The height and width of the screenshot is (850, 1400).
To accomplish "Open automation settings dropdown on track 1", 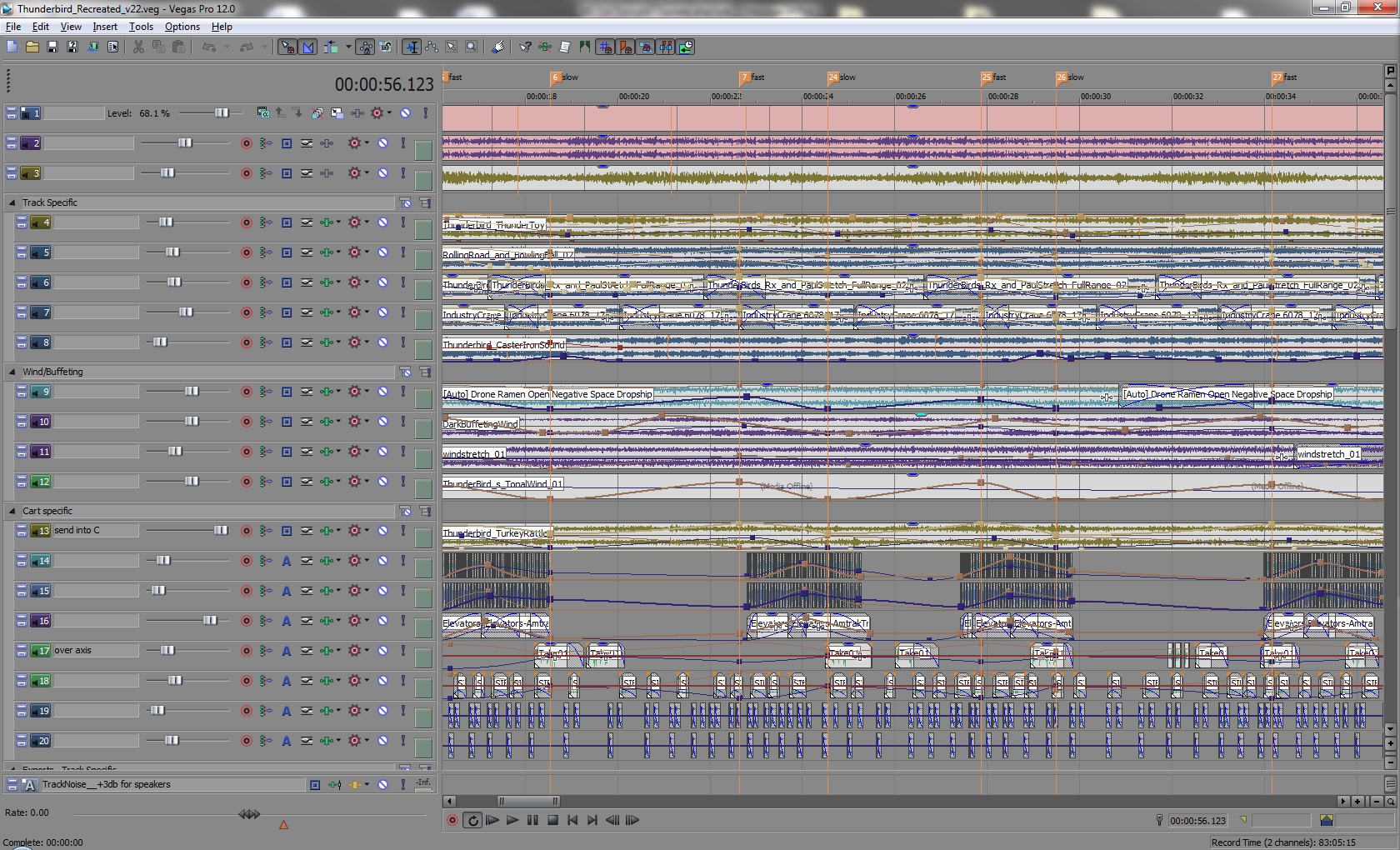I will coord(388,112).
